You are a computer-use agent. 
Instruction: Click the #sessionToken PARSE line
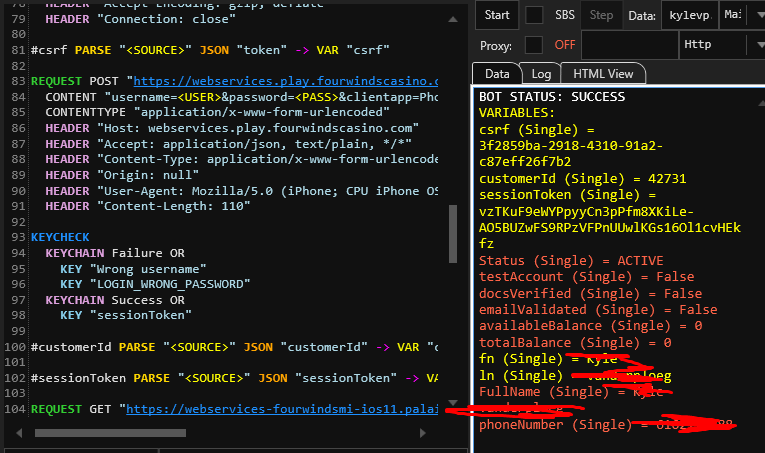[234, 378]
